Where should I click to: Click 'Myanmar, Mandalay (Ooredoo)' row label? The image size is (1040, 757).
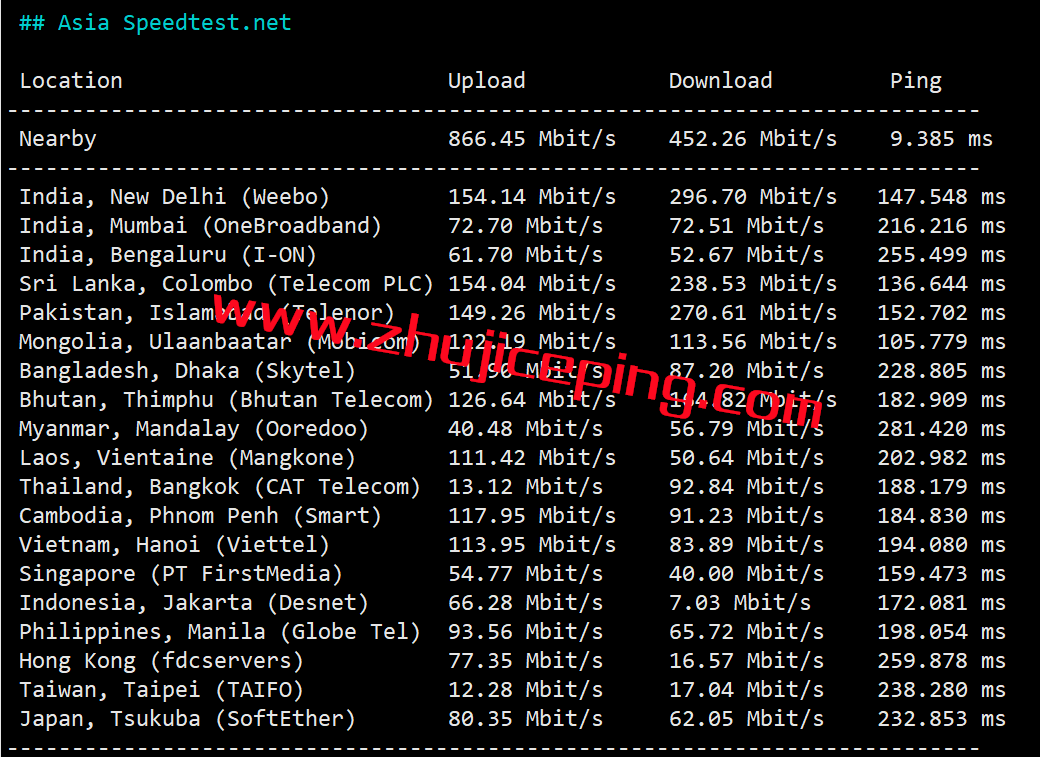coord(194,429)
